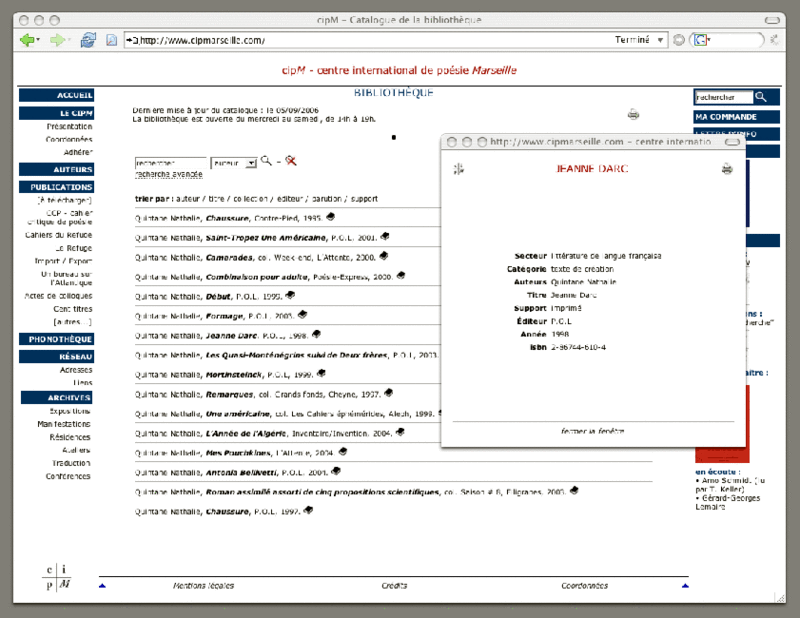Click the print icon on library page
The width and height of the screenshot is (800, 618).
[x=633, y=114]
